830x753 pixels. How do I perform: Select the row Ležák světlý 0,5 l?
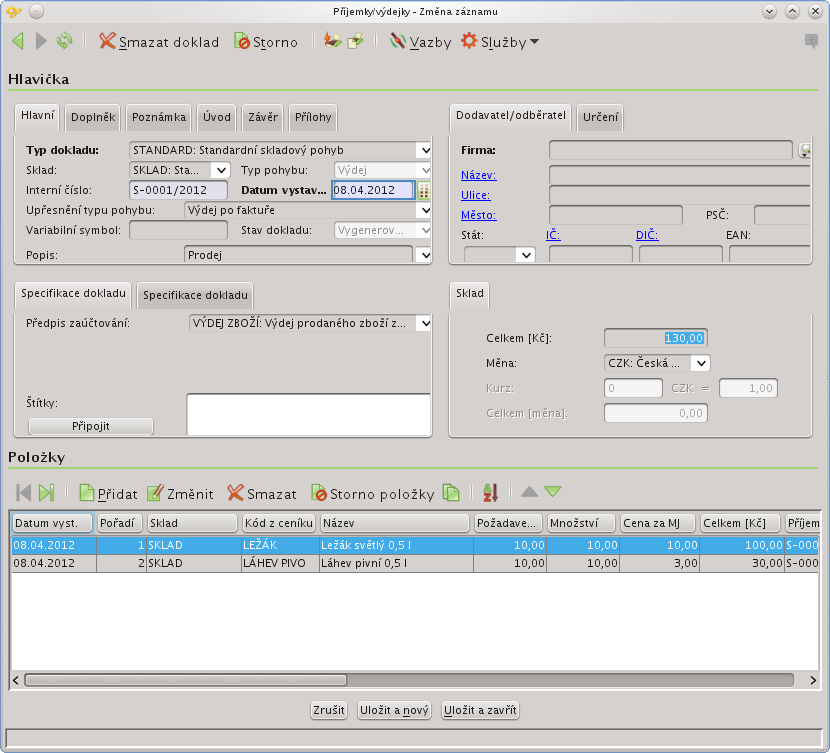click(x=414, y=545)
